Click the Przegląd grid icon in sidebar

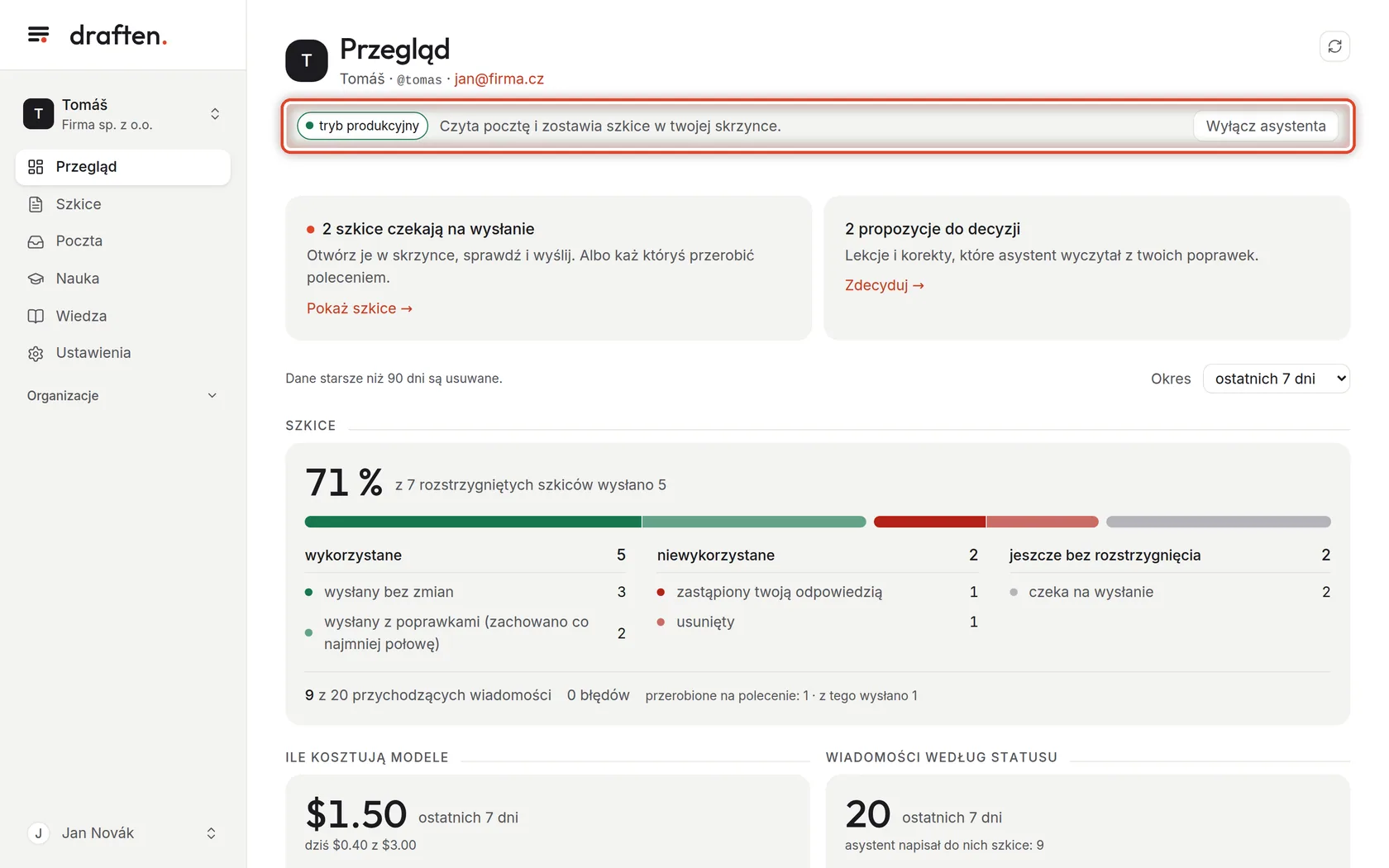click(x=36, y=167)
